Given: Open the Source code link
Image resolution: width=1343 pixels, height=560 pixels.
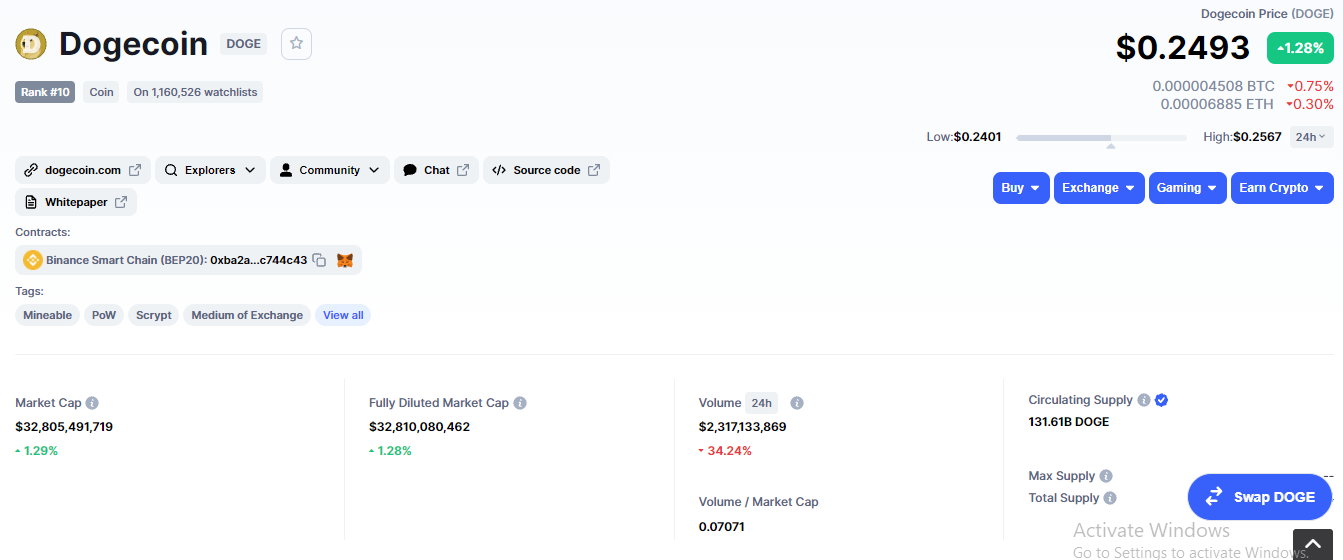Looking at the screenshot, I should 546,170.
